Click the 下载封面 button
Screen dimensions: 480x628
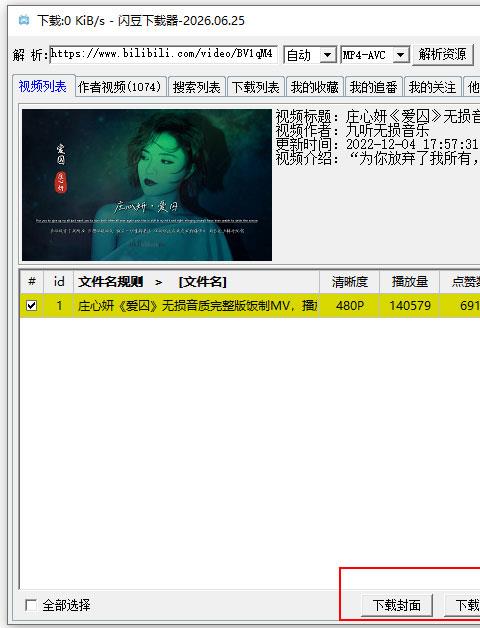[x=397, y=605]
